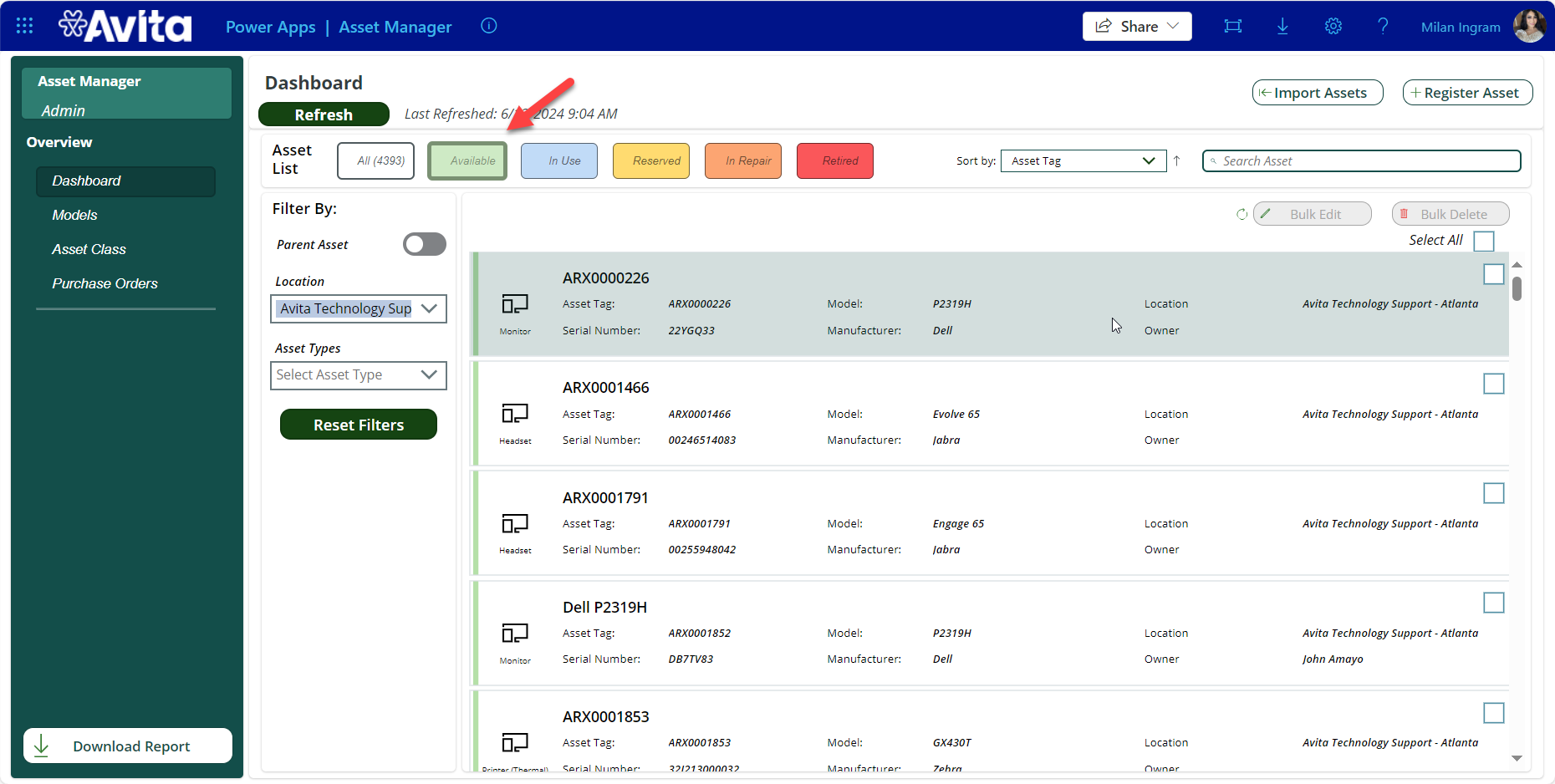Show All (4393) assets
This screenshot has height=784, width=1555.
coord(376,160)
